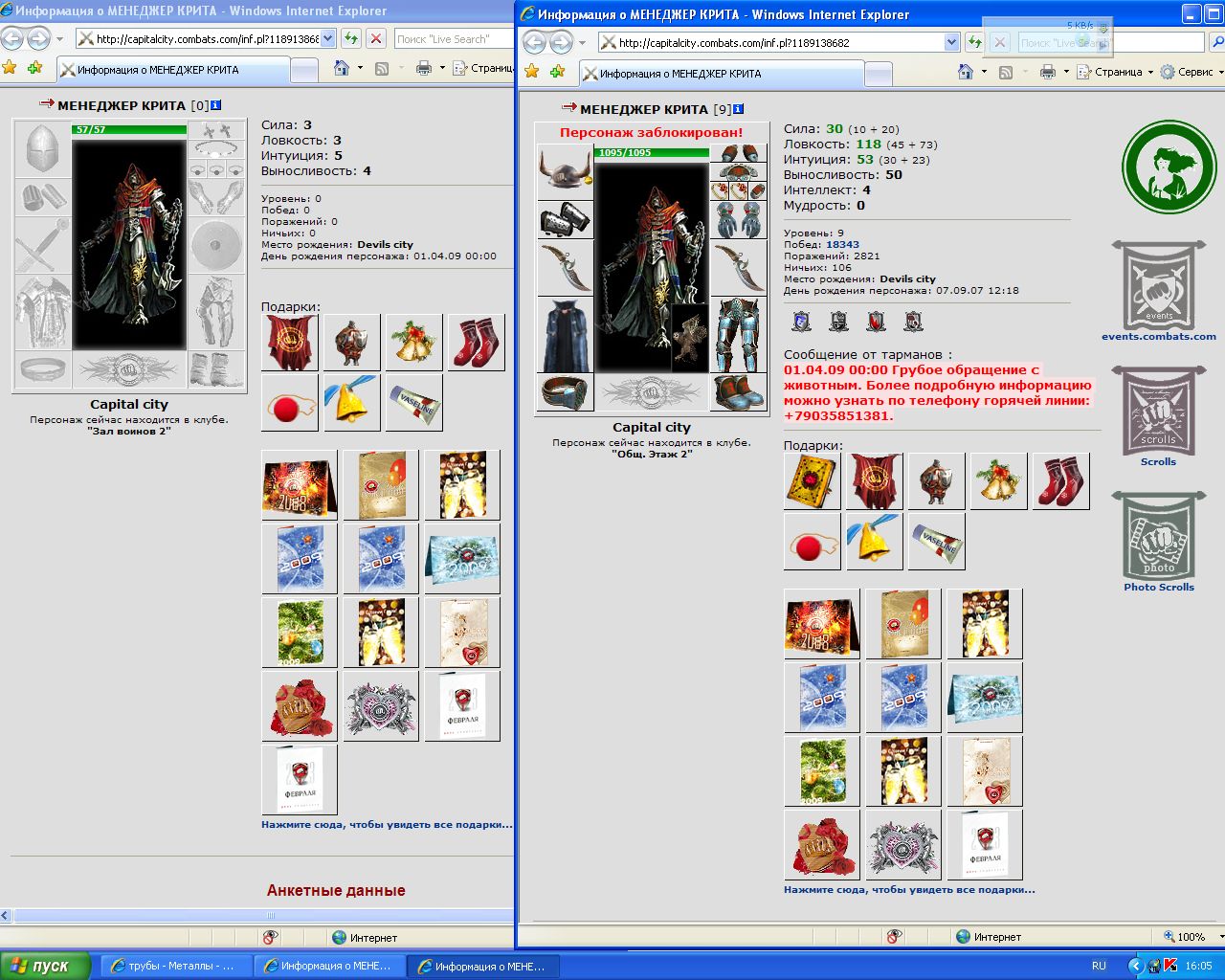Screen dimensions: 1225x980
Task: Click the red socks gift in left window
Action: (476, 343)
